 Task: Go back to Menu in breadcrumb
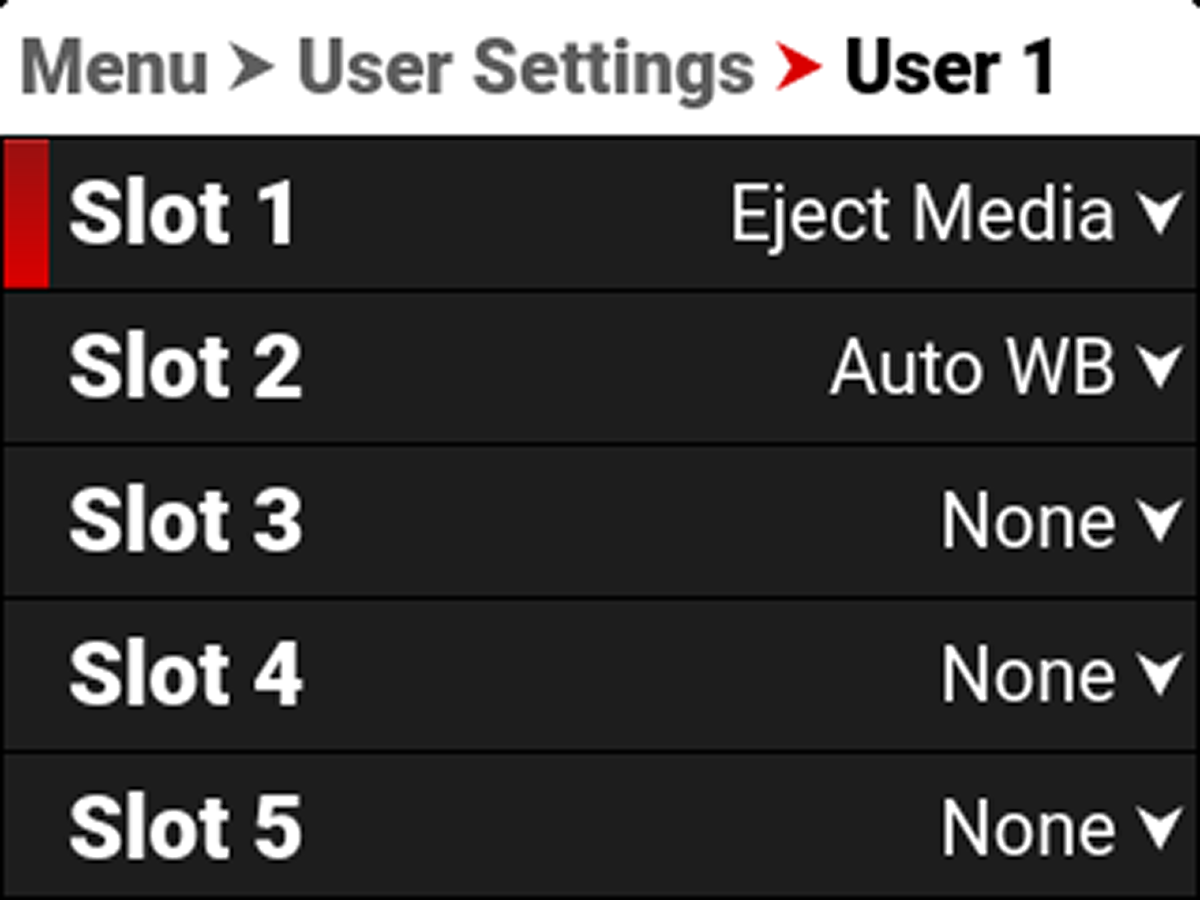click(114, 68)
